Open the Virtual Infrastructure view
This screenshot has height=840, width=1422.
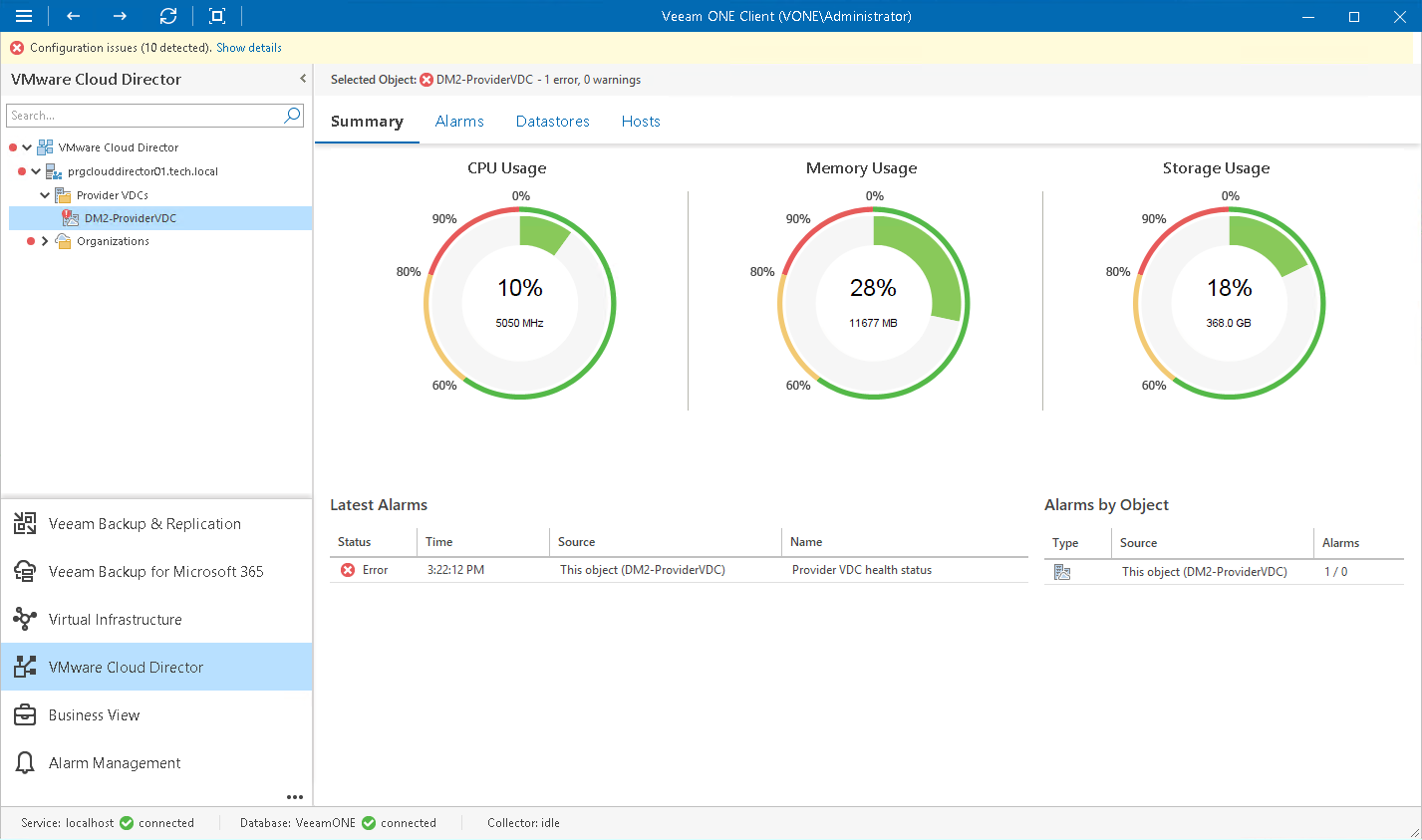[156, 619]
